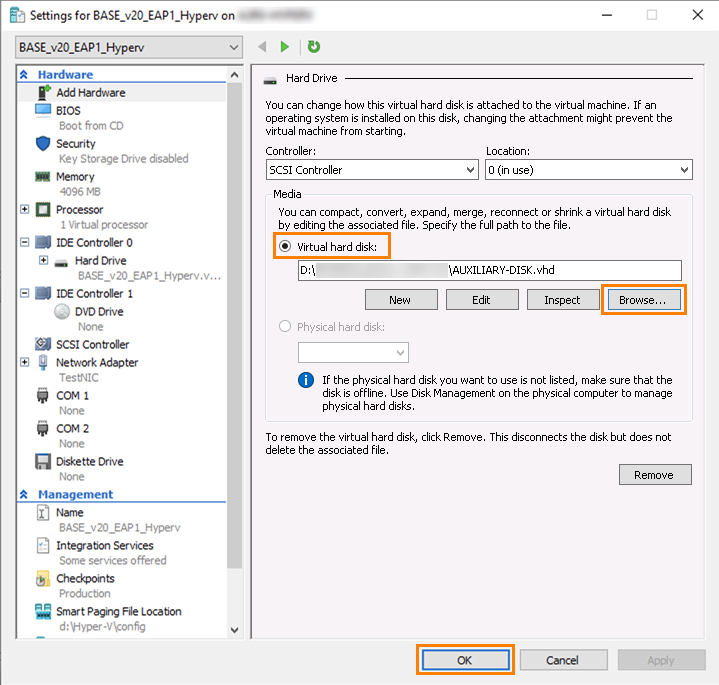Select the BIOS hardware item
Viewport: 719px width, 685px height.
pyautogui.click(x=68, y=110)
